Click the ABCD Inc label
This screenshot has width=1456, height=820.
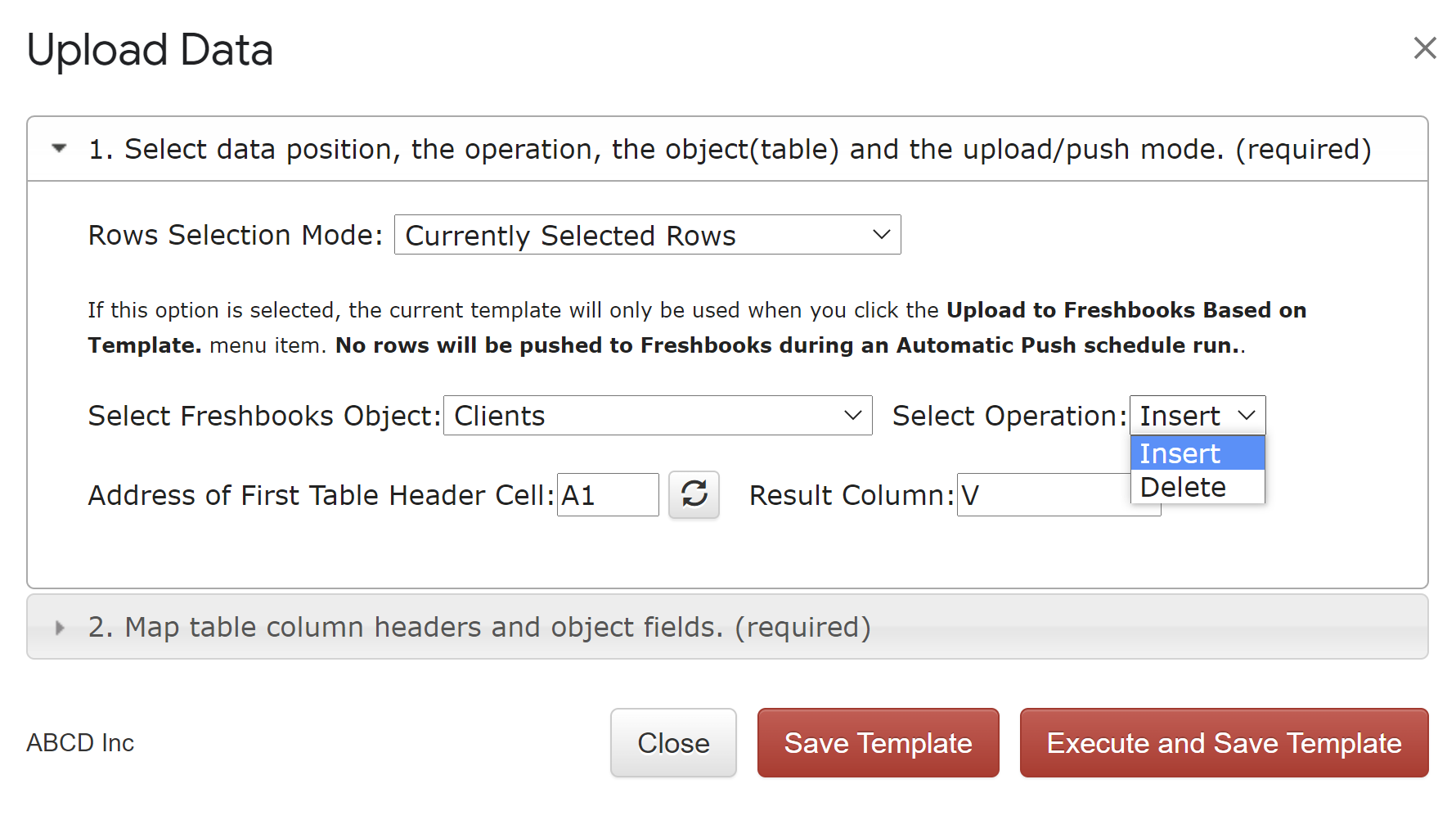coord(80,743)
